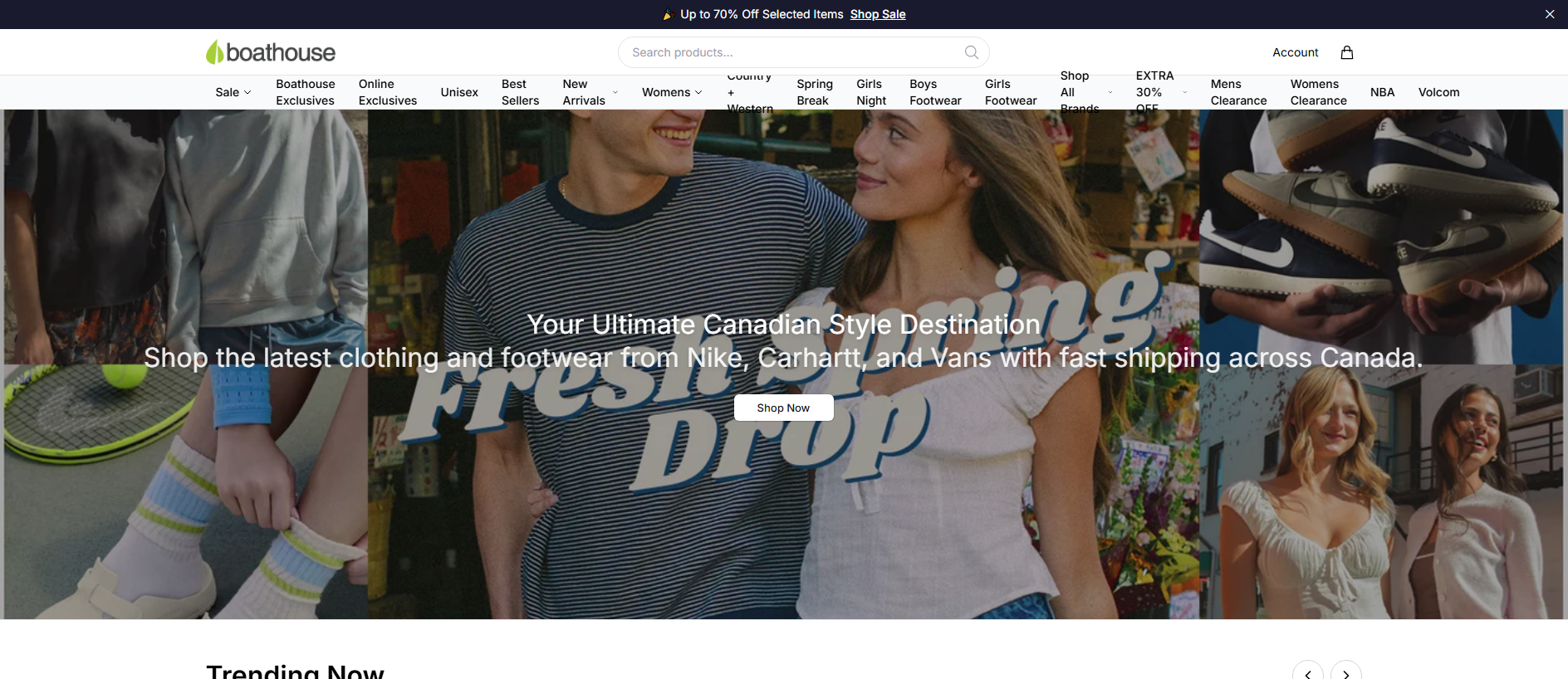1568x679 pixels.
Task: Open Boys Footwear category
Action: coord(935,92)
